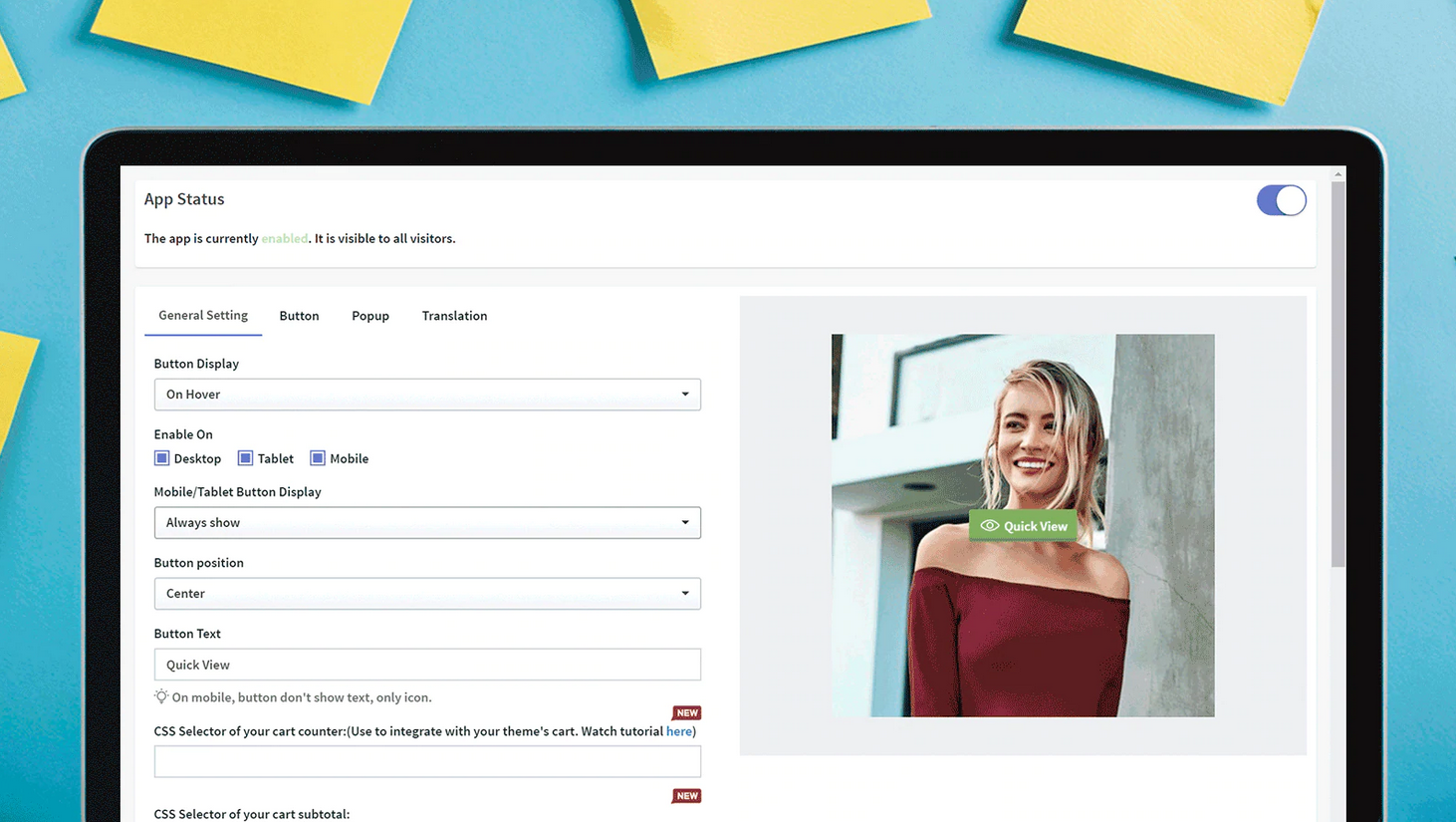This screenshot has height=822, width=1456.
Task: Toggle the App Status switch off
Action: click(x=1281, y=200)
